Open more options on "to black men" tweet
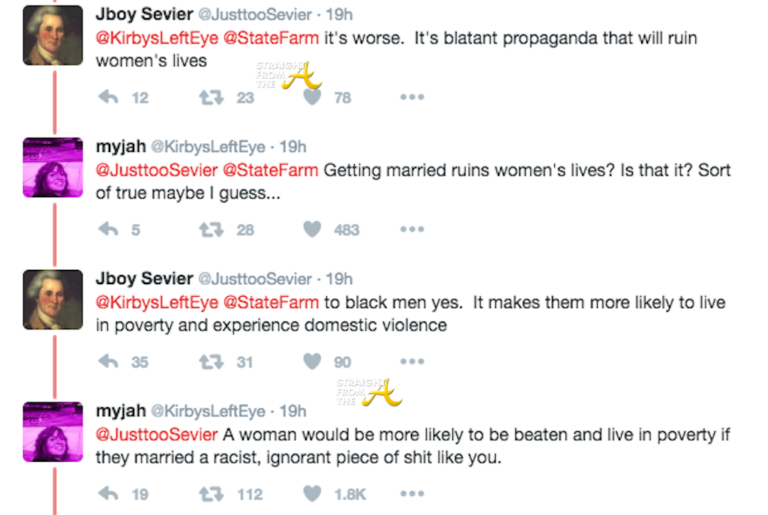The height and width of the screenshot is (515, 768). (412, 362)
